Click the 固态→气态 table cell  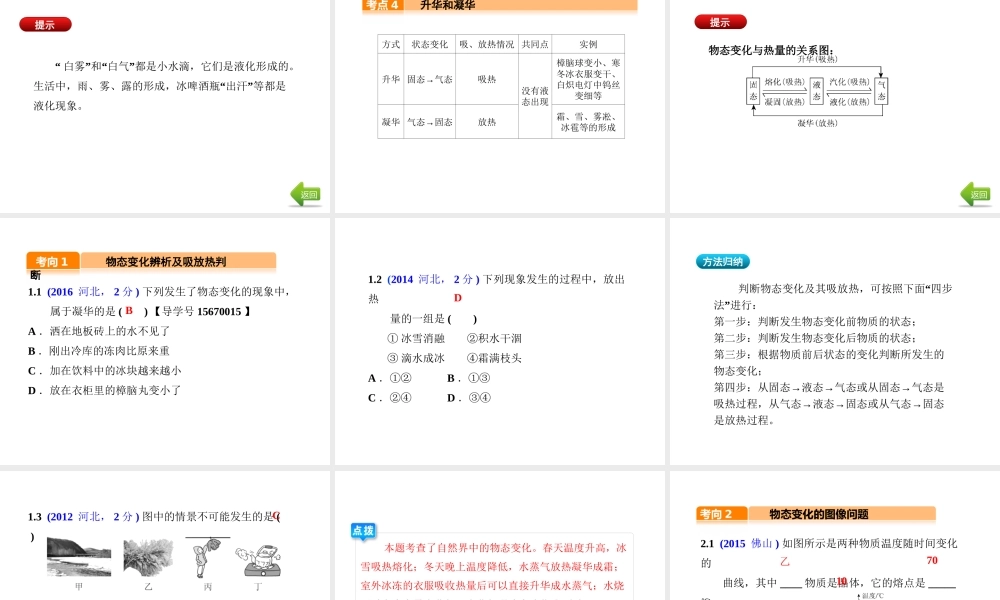429,79
